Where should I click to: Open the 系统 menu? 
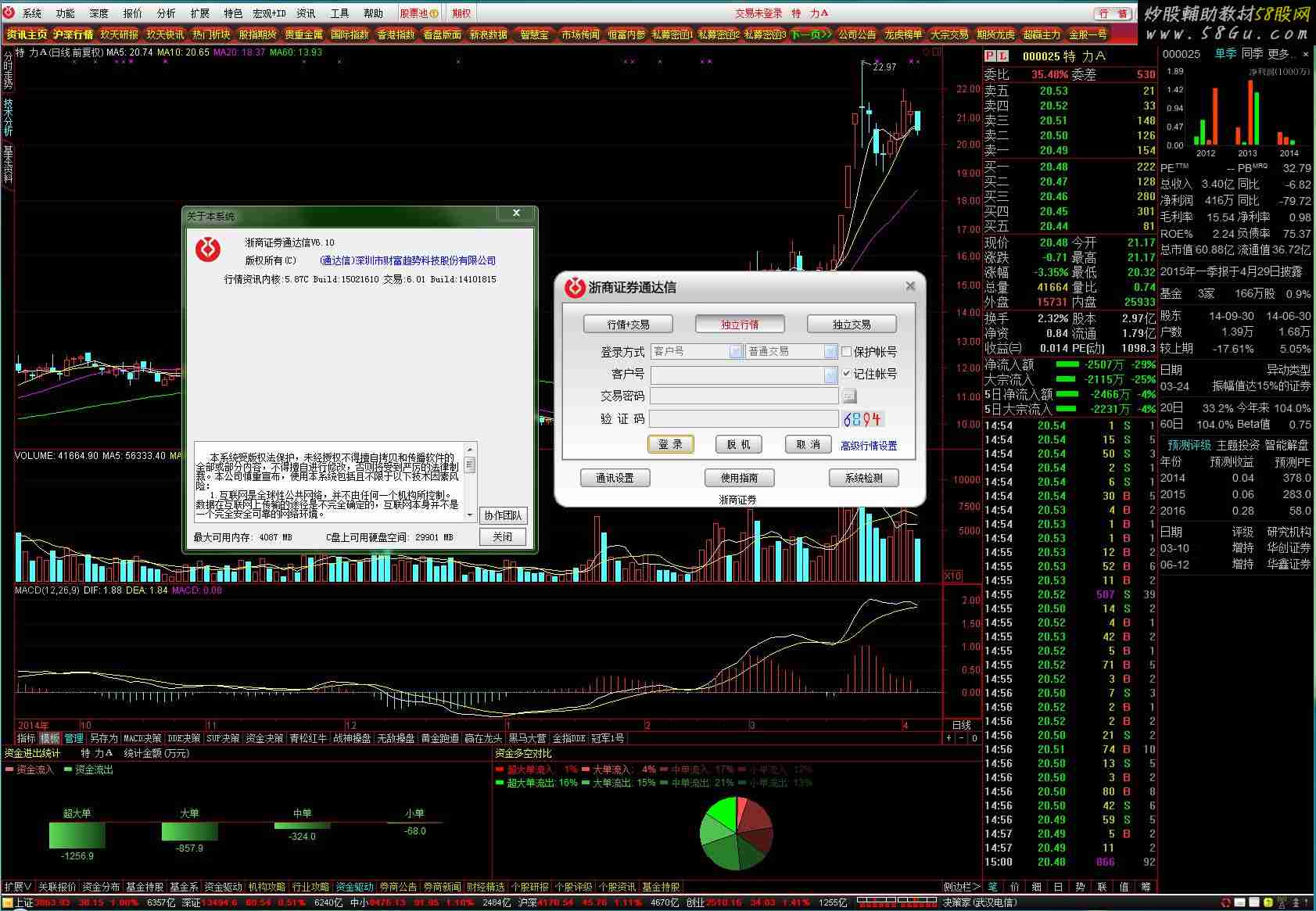click(x=32, y=13)
